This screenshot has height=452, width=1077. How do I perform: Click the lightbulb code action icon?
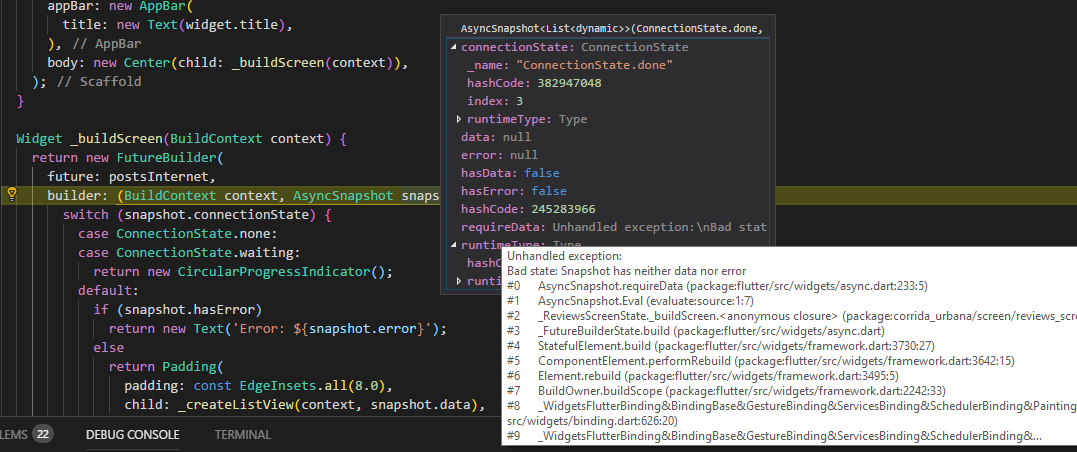coord(11,195)
